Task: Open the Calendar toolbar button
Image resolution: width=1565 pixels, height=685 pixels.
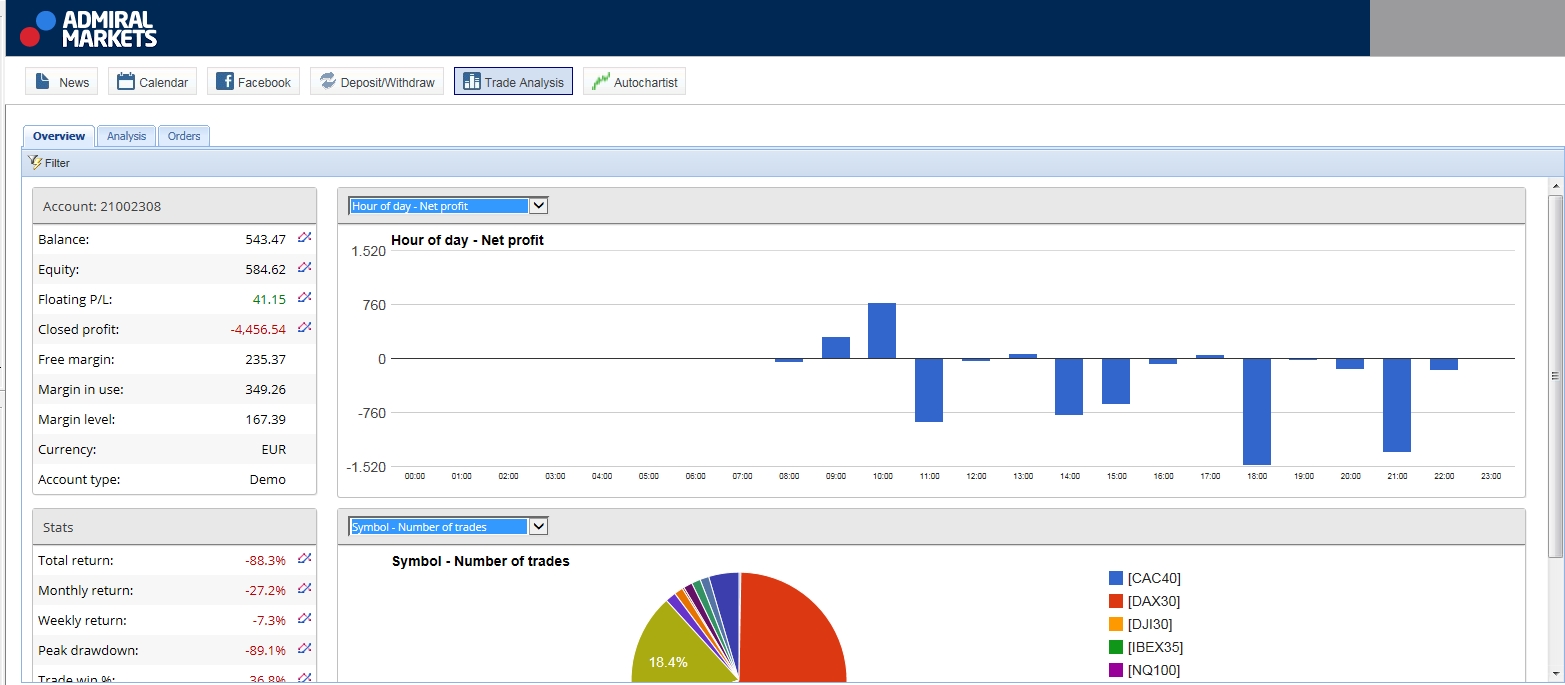Action: point(152,82)
